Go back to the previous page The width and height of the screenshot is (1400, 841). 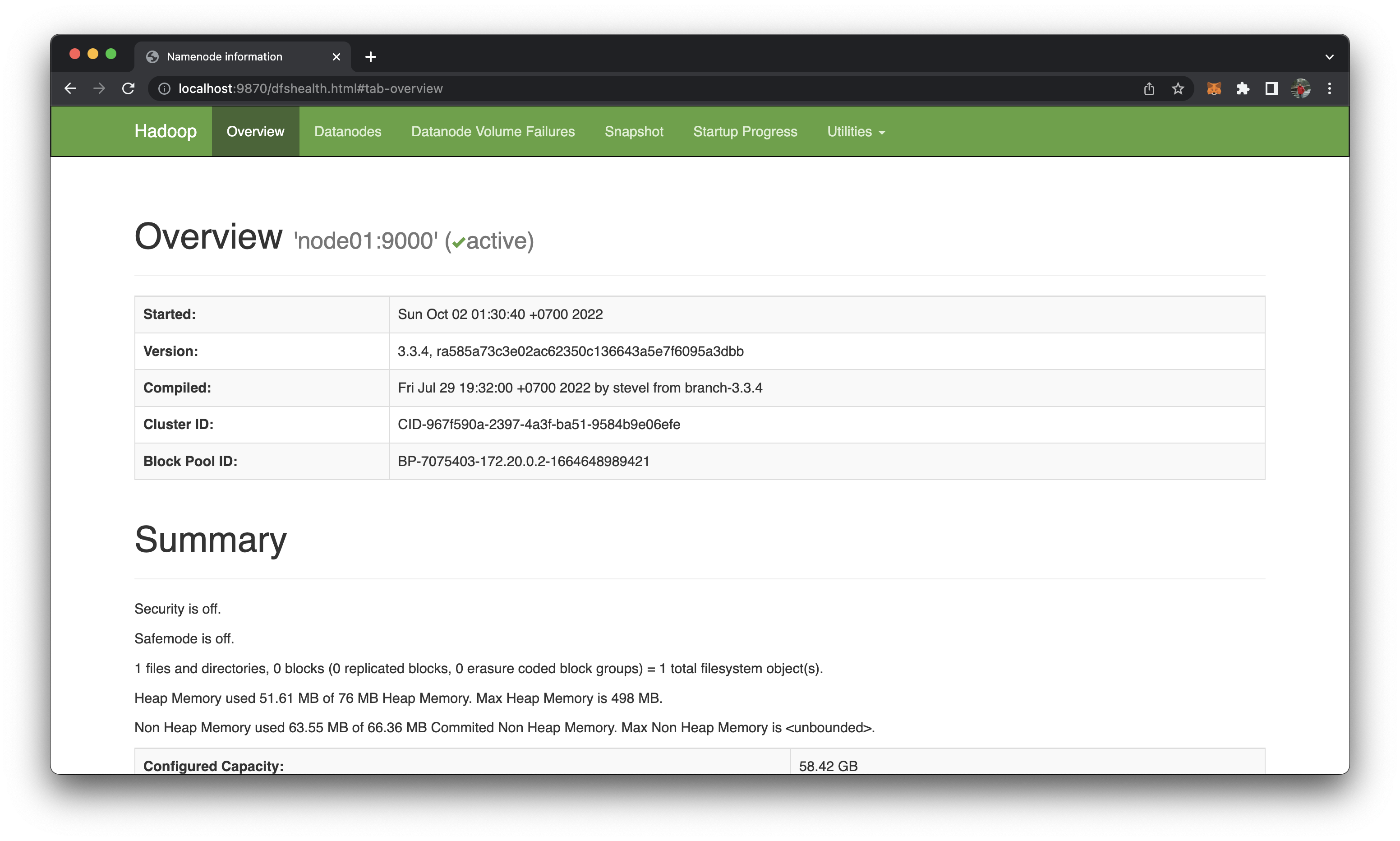70,88
